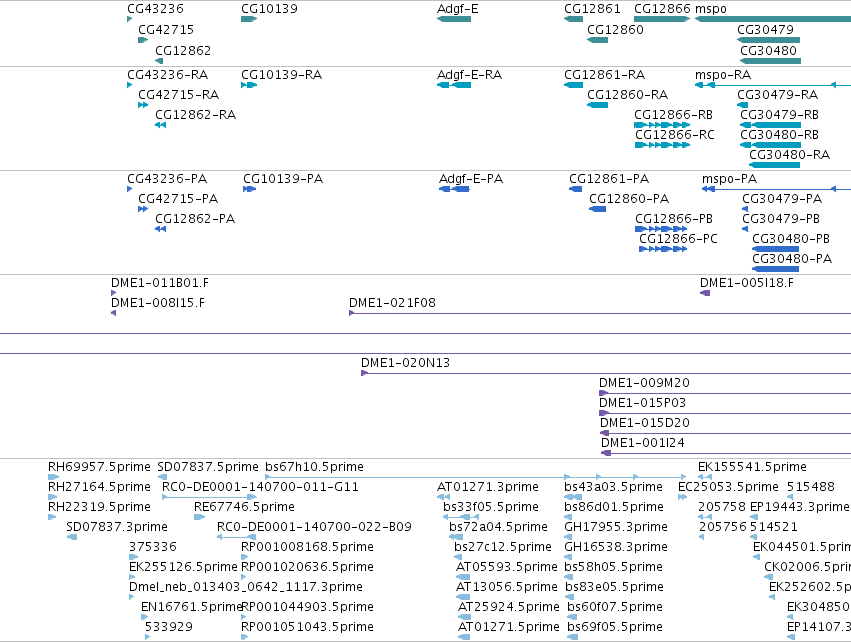Click the CG12861 gene label
Image resolution: width=851 pixels, height=642 pixels.
coord(592,9)
